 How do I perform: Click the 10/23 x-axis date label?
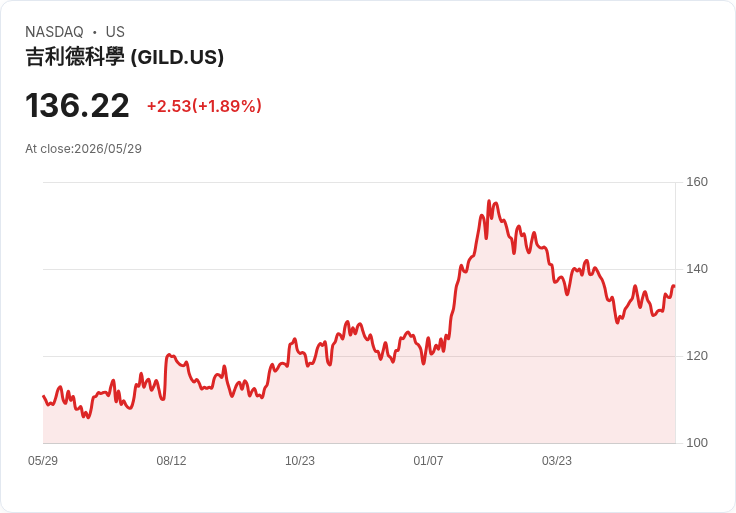(300, 461)
